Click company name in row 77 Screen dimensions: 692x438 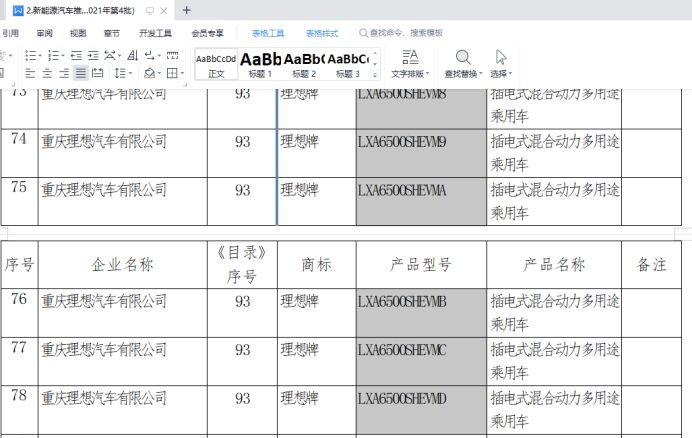(104, 350)
